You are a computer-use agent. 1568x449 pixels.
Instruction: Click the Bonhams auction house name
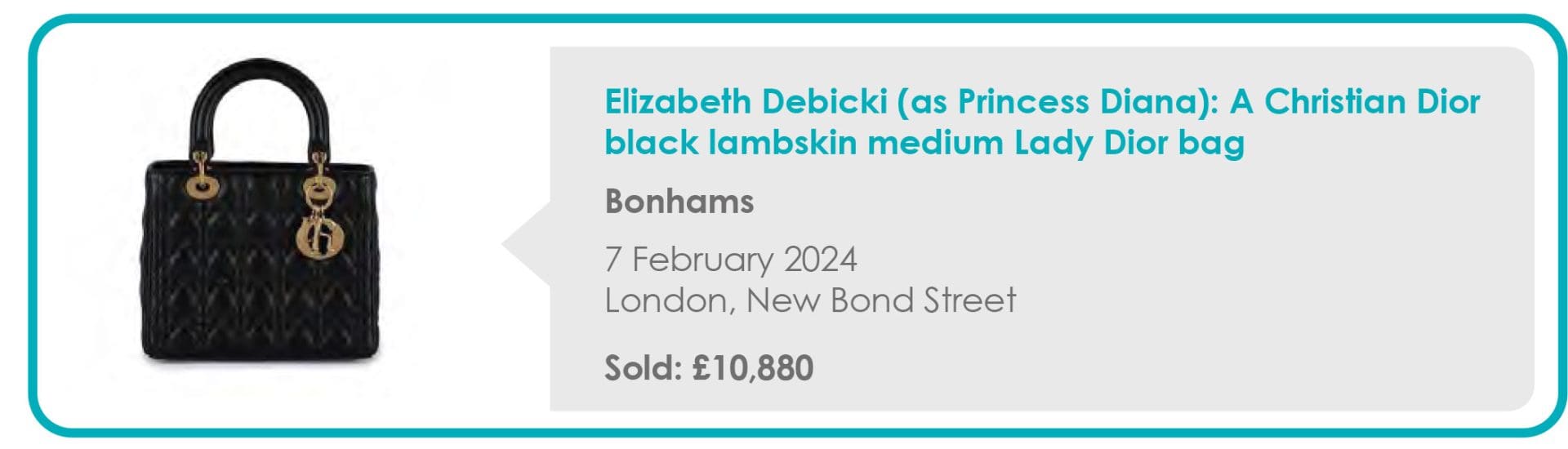[x=679, y=202]
